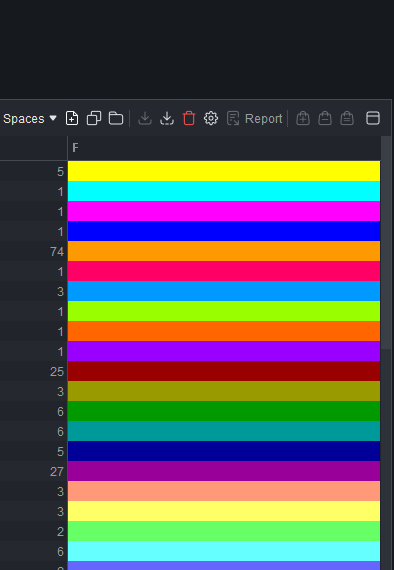Click the count value 74
This screenshot has width=394, height=570.
click(57, 252)
